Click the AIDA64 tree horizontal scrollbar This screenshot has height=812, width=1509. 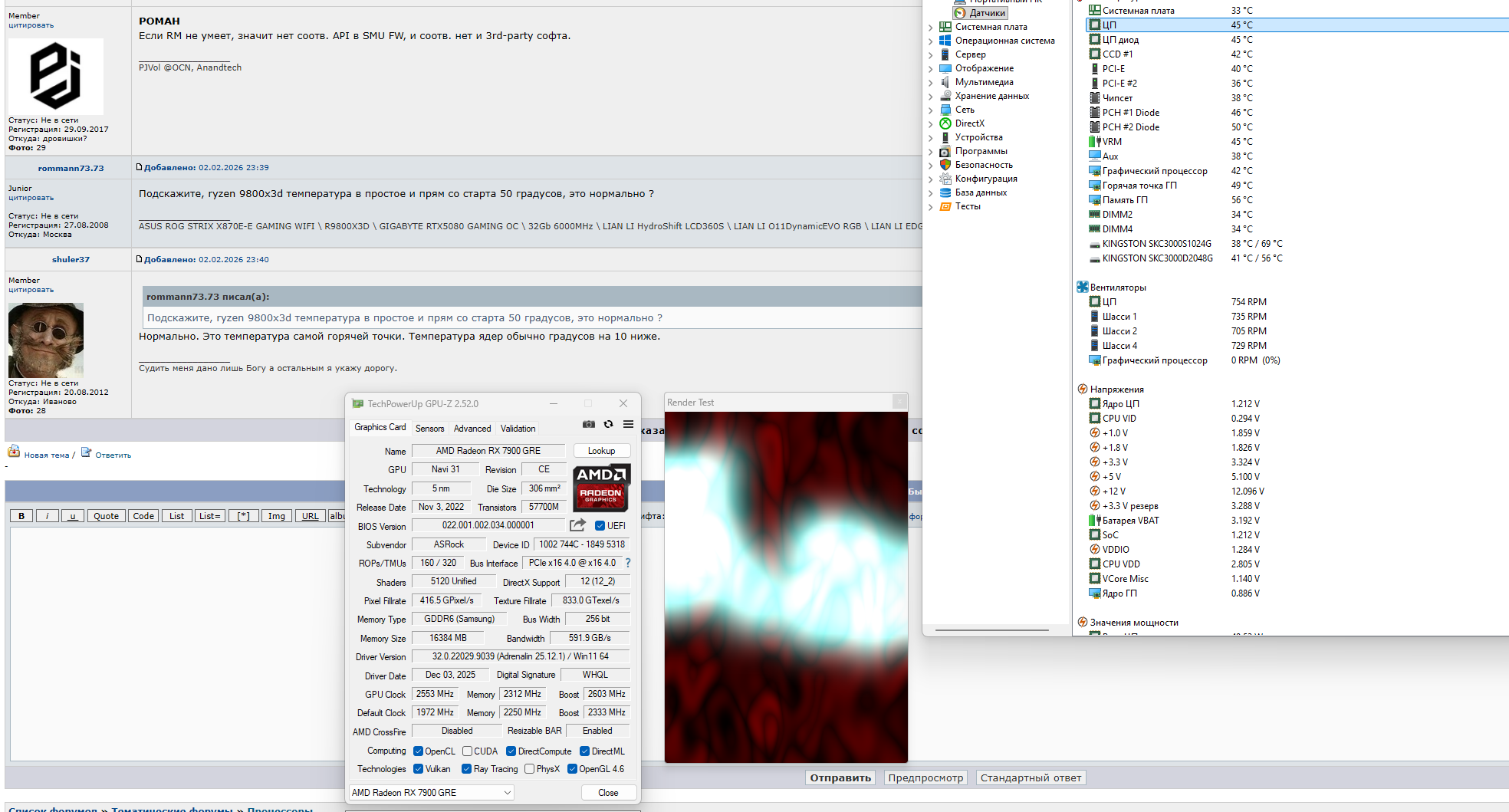(992, 630)
